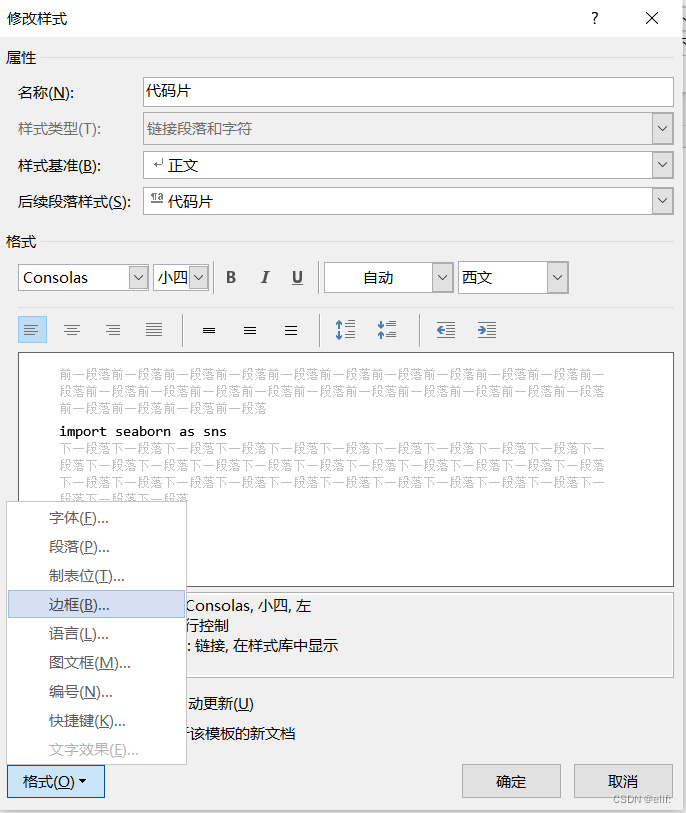Expand the 样式类型 dropdown arrow
Image resolution: width=686 pixels, height=813 pixels.
pyautogui.click(x=663, y=128)
